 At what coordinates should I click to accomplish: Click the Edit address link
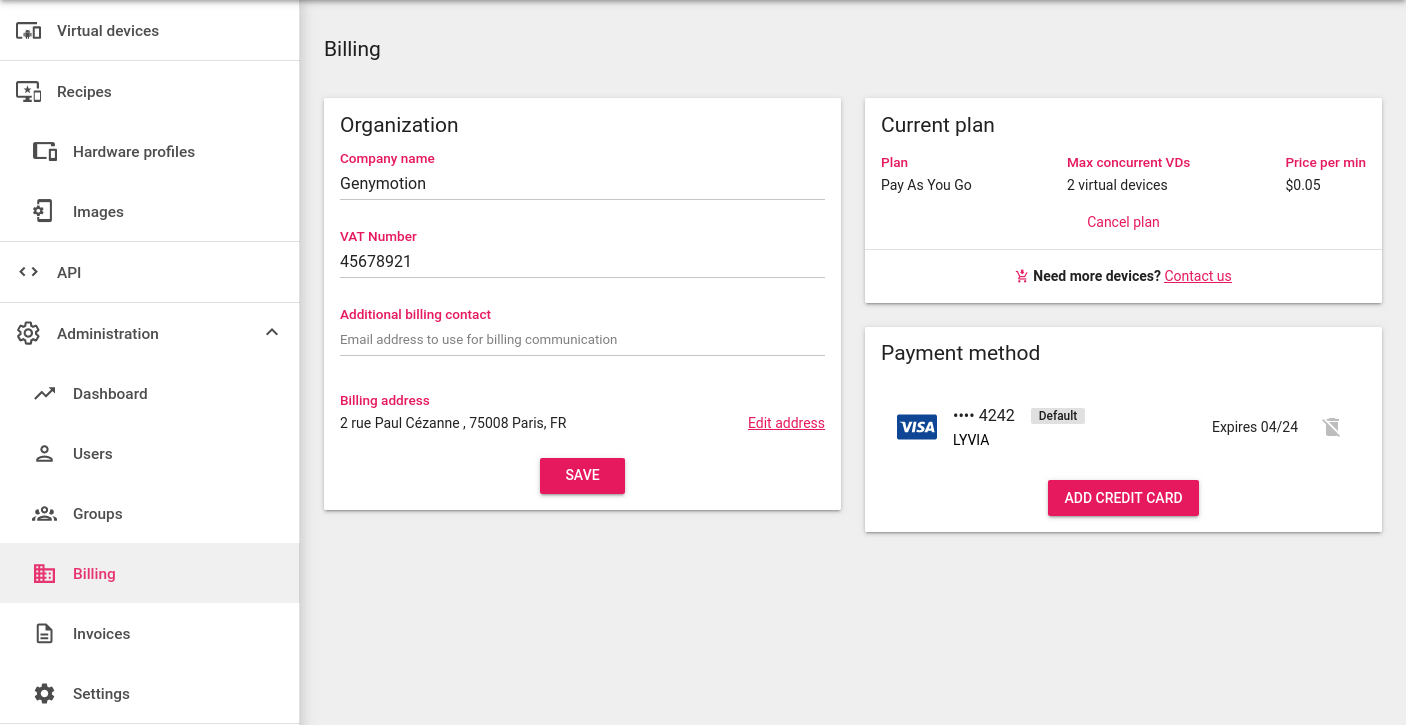786,423
